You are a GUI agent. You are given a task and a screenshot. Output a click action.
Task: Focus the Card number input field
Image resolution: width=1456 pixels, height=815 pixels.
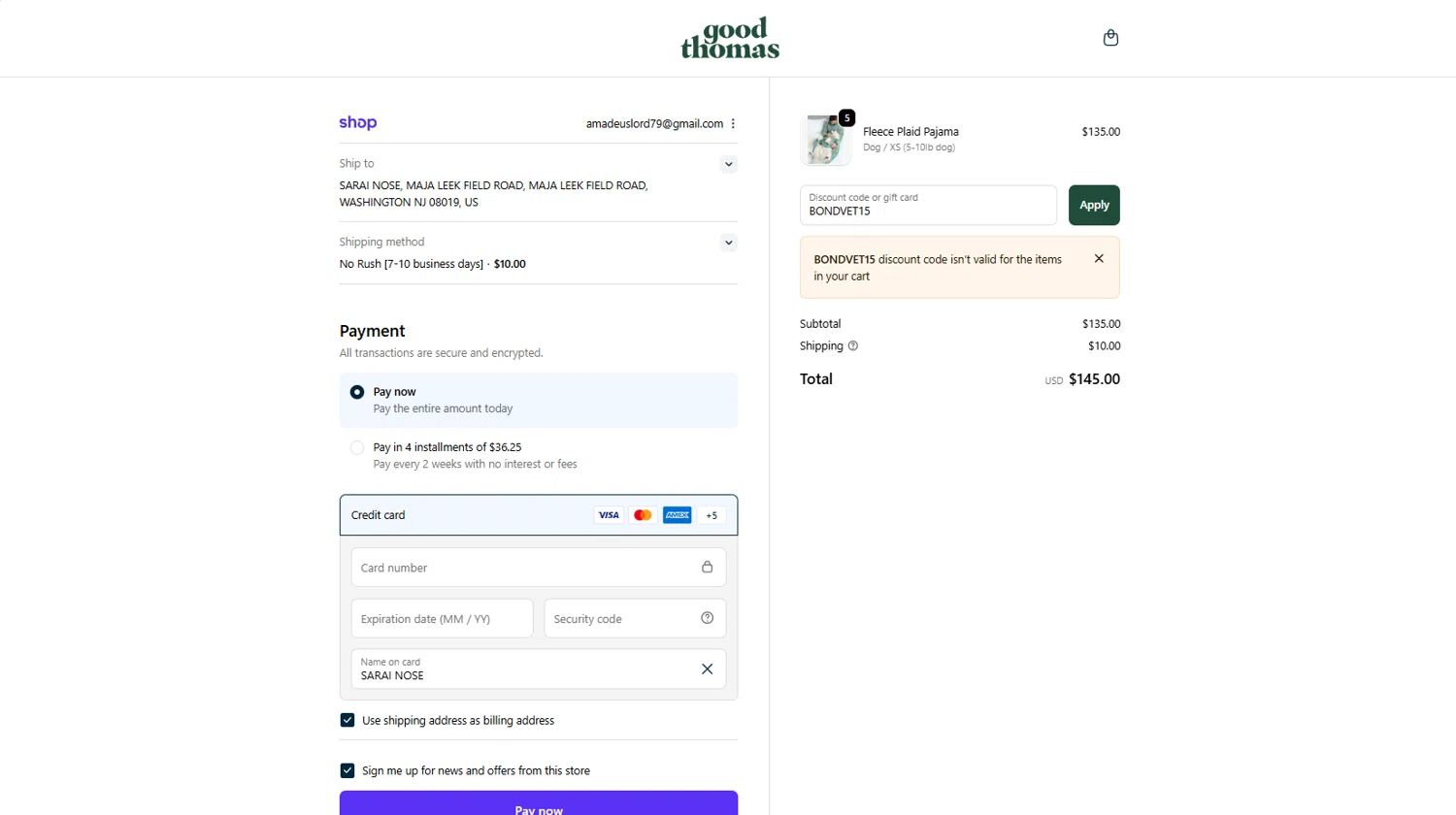pyautogui.click(x=539, y=568)
